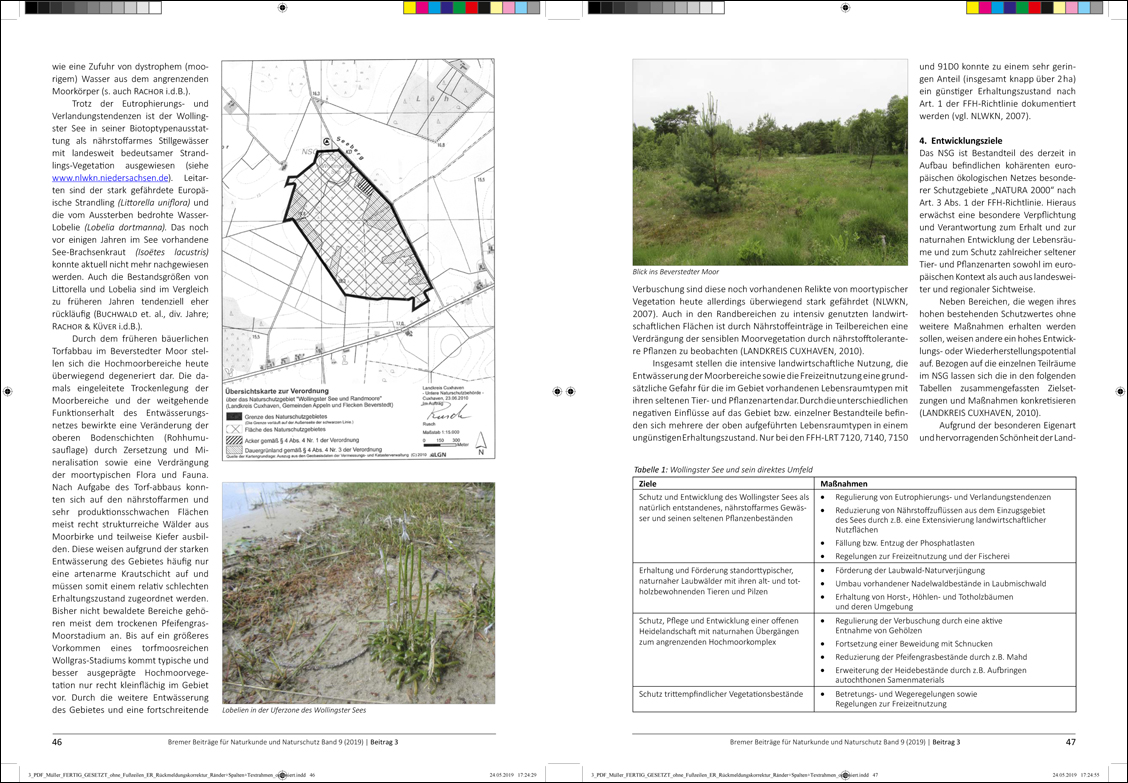Click "Regelungen zur Freizeitnutzung und der Fischerei"

coord(922,556)
